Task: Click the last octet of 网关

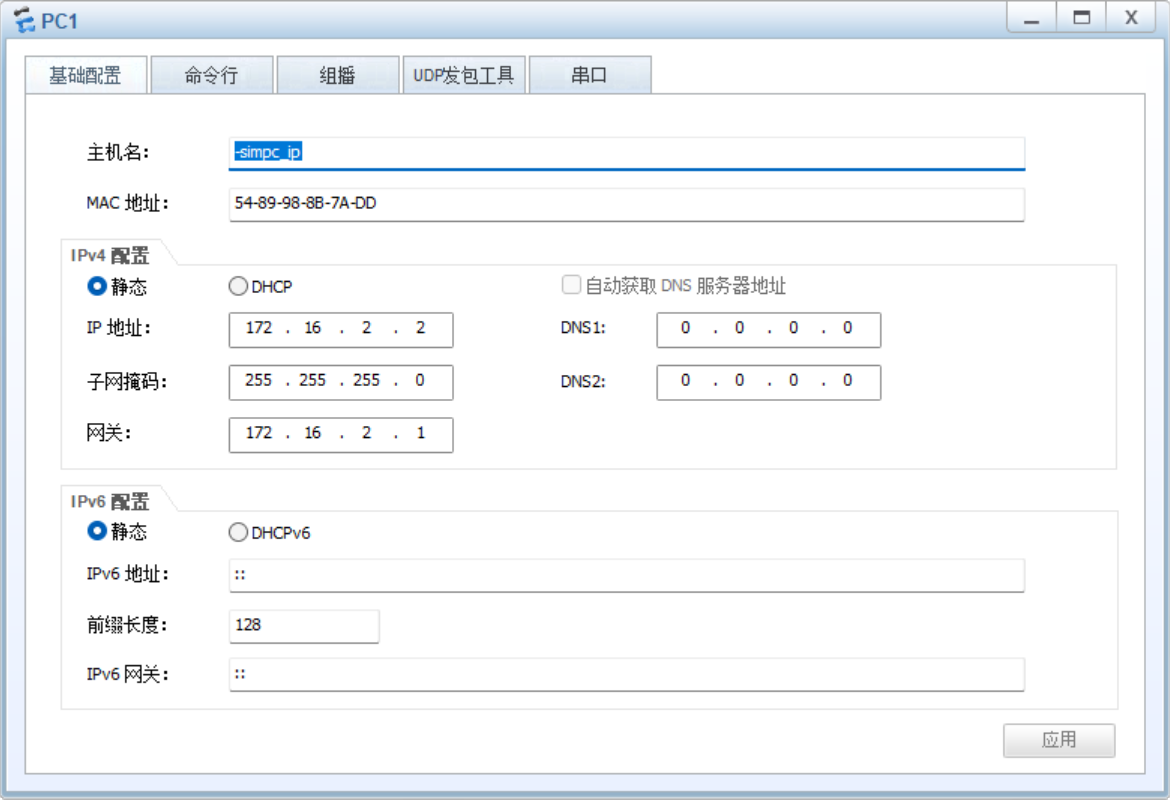Action: (421, 433)
